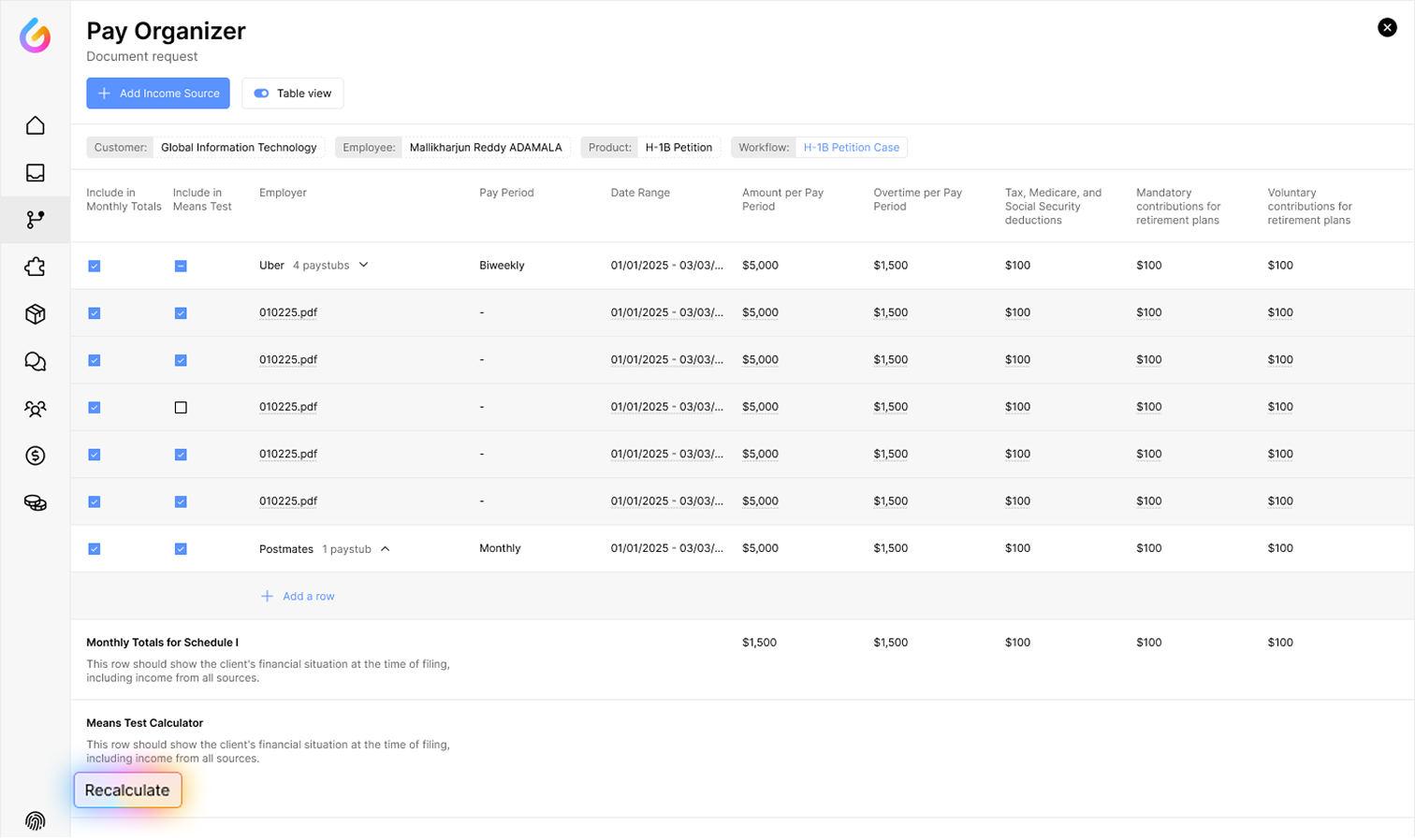Image resolution: width=1415 pixels, height=840 pixels.
Task: Collapse the Uber paystubs chevron
Action: [x=364, y=265]
